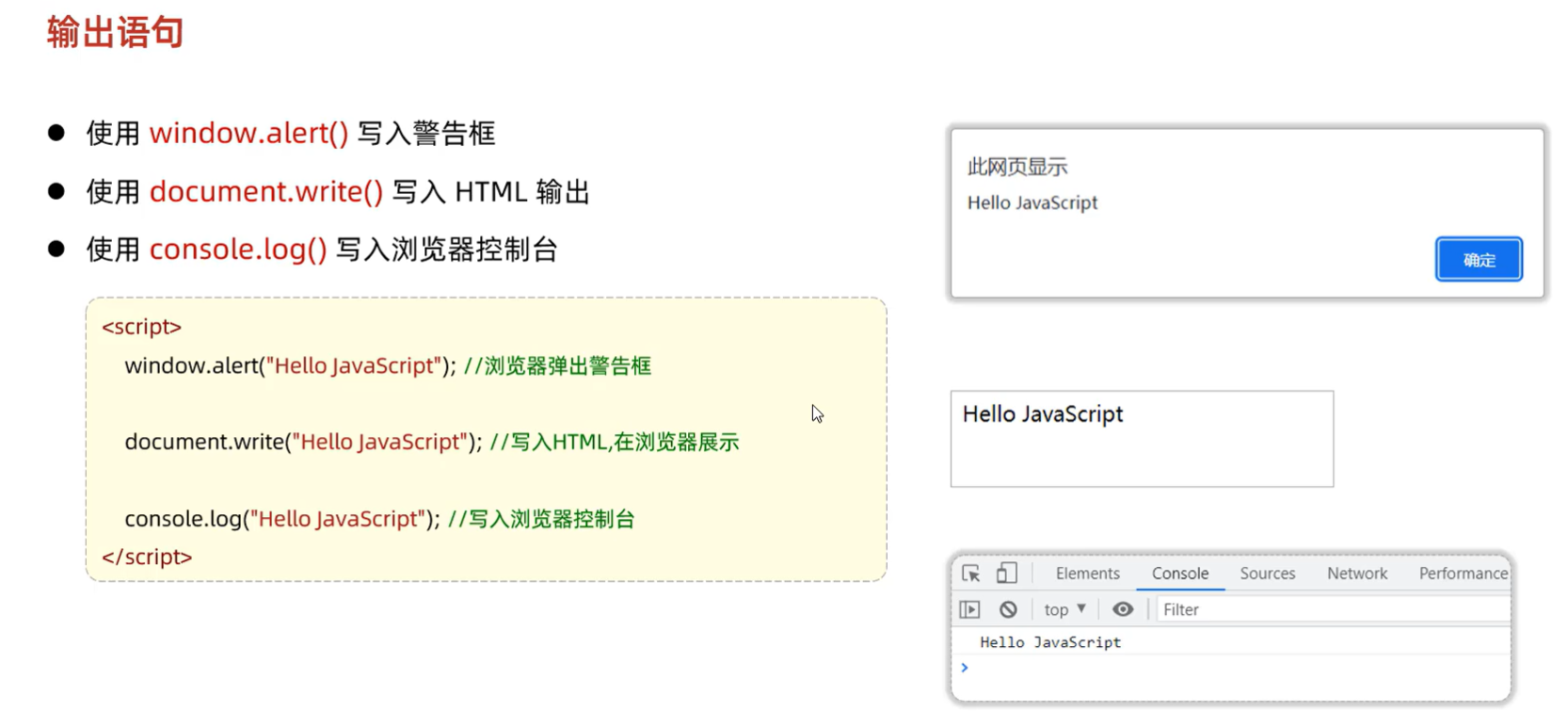Image resolution: width=1568 pixels, height=711 pixels.
Task: Click the console.log code line
Action: point(380,519)
